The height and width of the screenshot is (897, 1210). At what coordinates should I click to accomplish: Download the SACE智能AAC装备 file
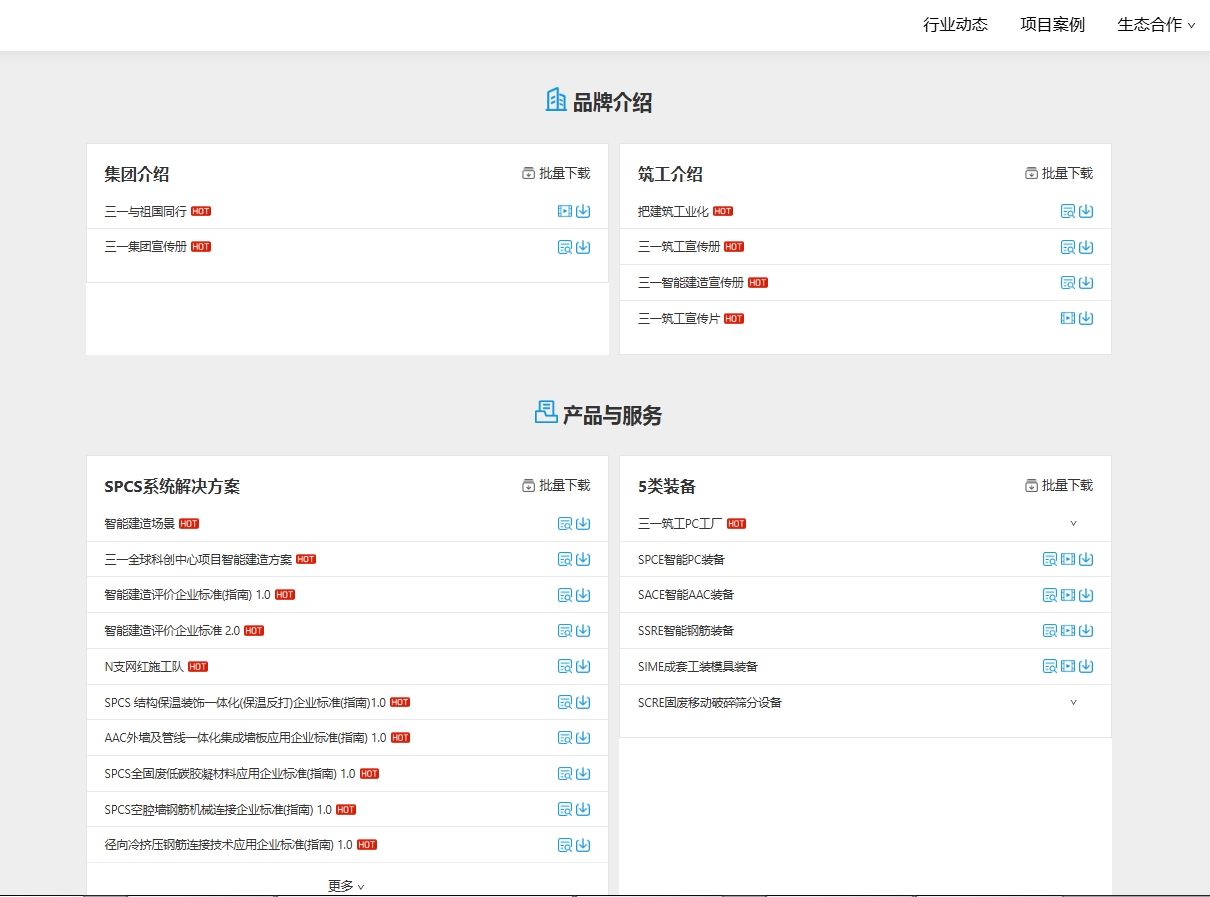pyautogui.click(x=1086, y=595)
